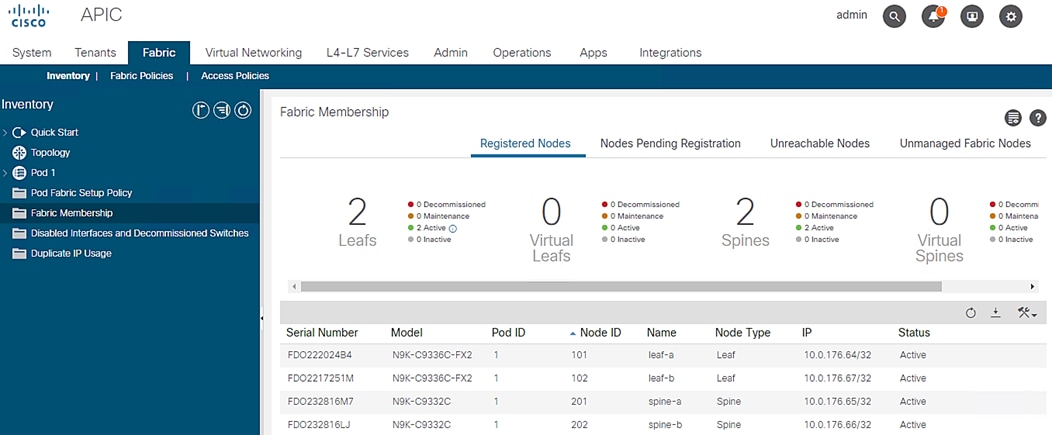1052x435 pixels.
Task: Click the horizontal scrollbar under node summary
Action: [620, 286]
